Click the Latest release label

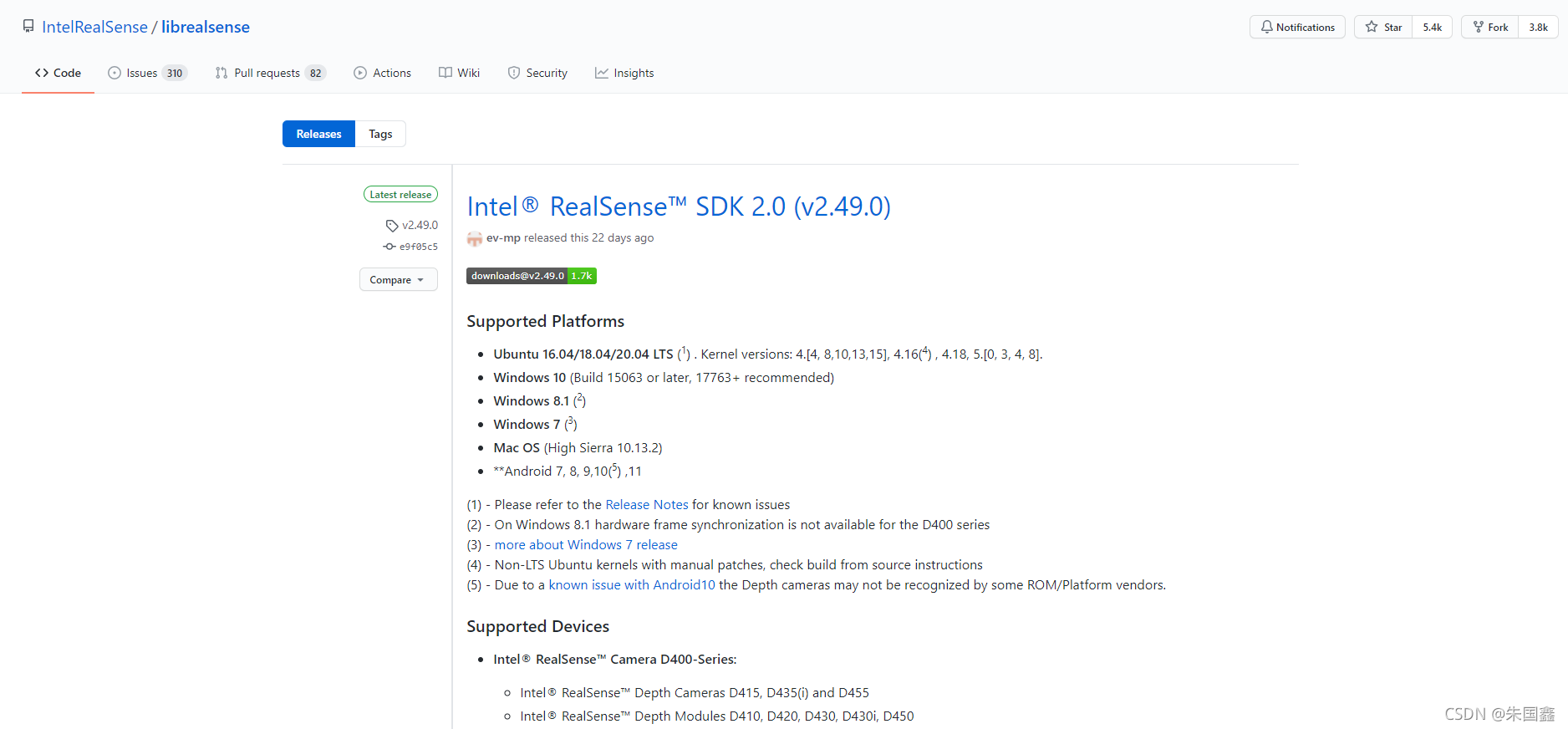tap(400, 194)
